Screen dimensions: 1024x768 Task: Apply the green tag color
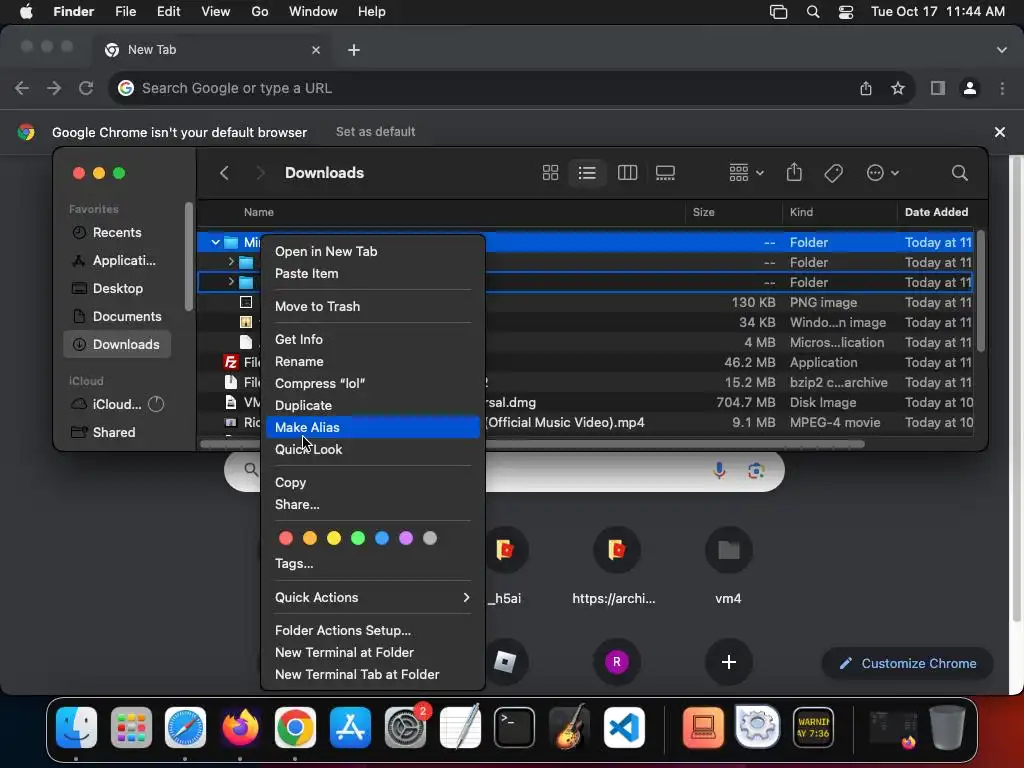[x=358, y=538]
